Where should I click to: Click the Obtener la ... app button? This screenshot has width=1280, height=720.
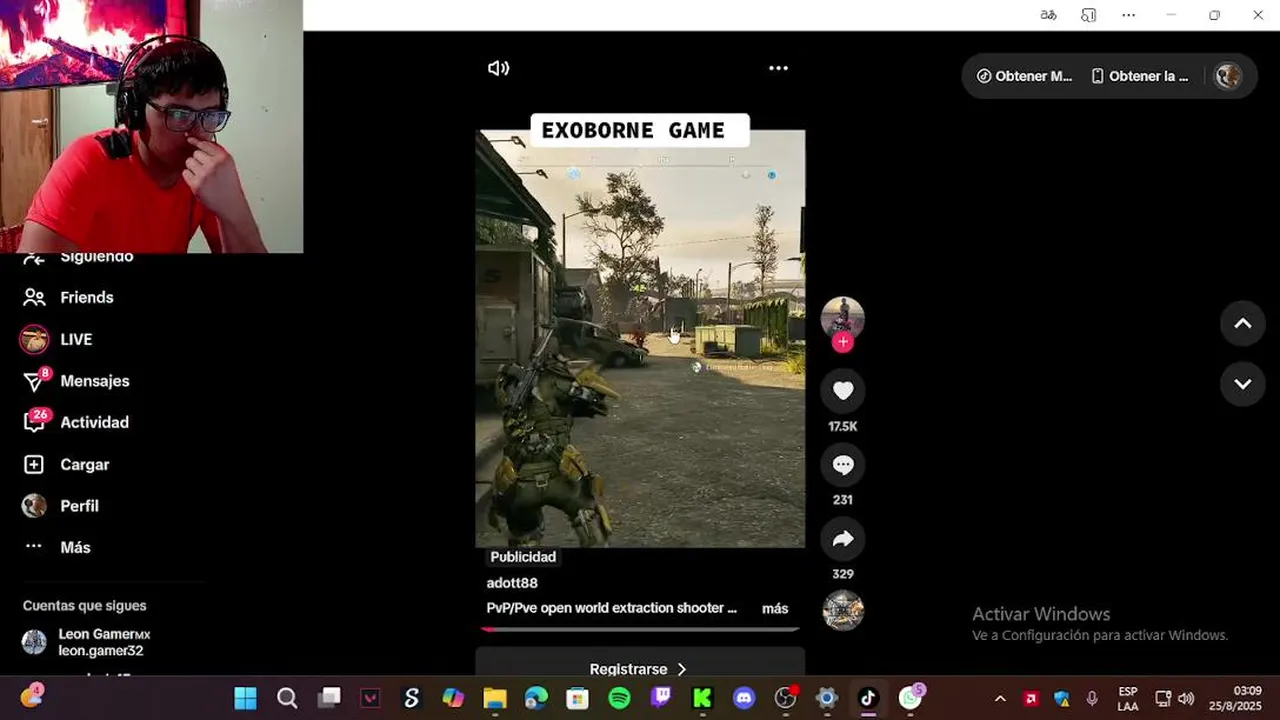pyautogui.click(x=1140, y=76)
